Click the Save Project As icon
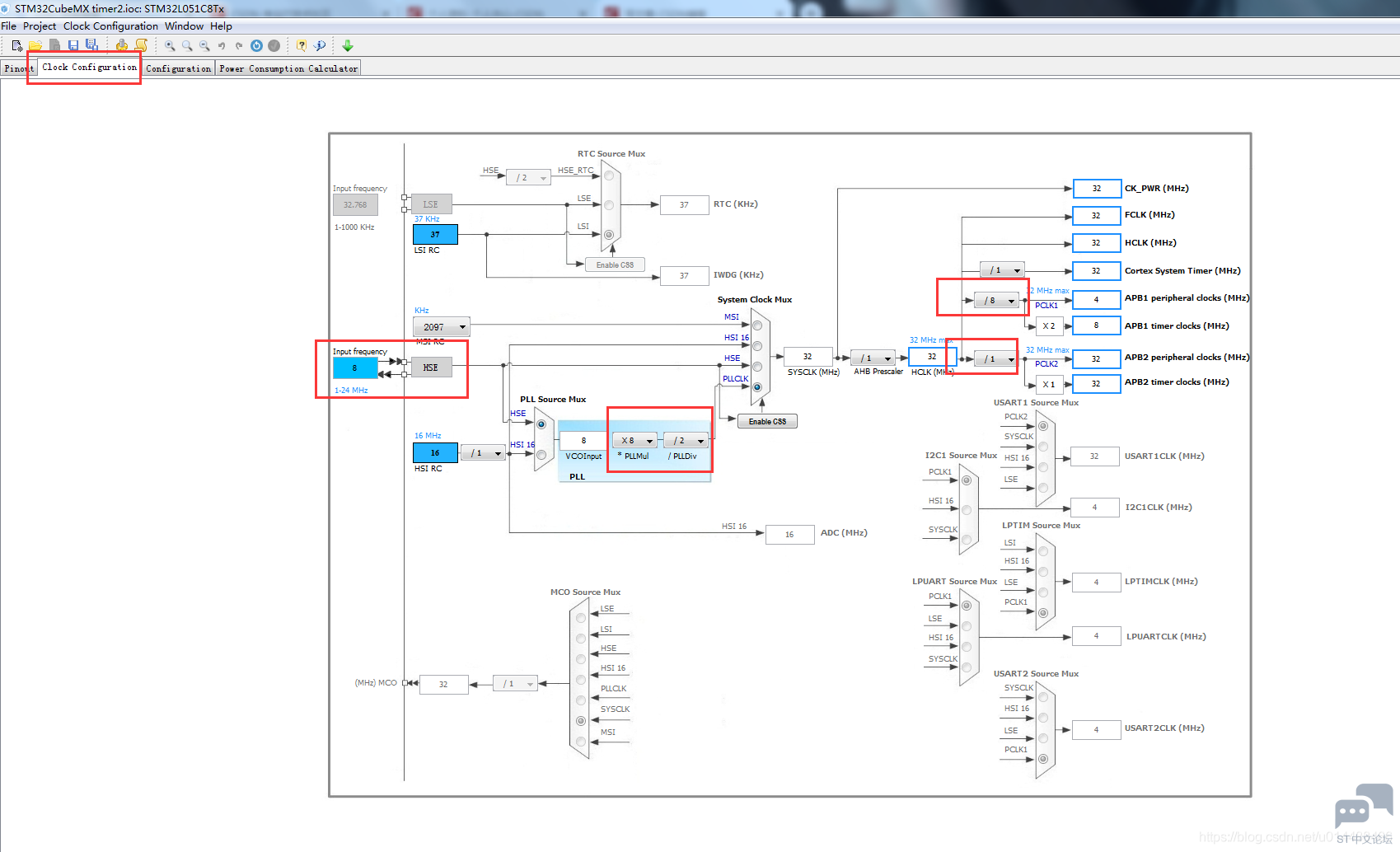 pyautogui.click(x=91, y=46)
